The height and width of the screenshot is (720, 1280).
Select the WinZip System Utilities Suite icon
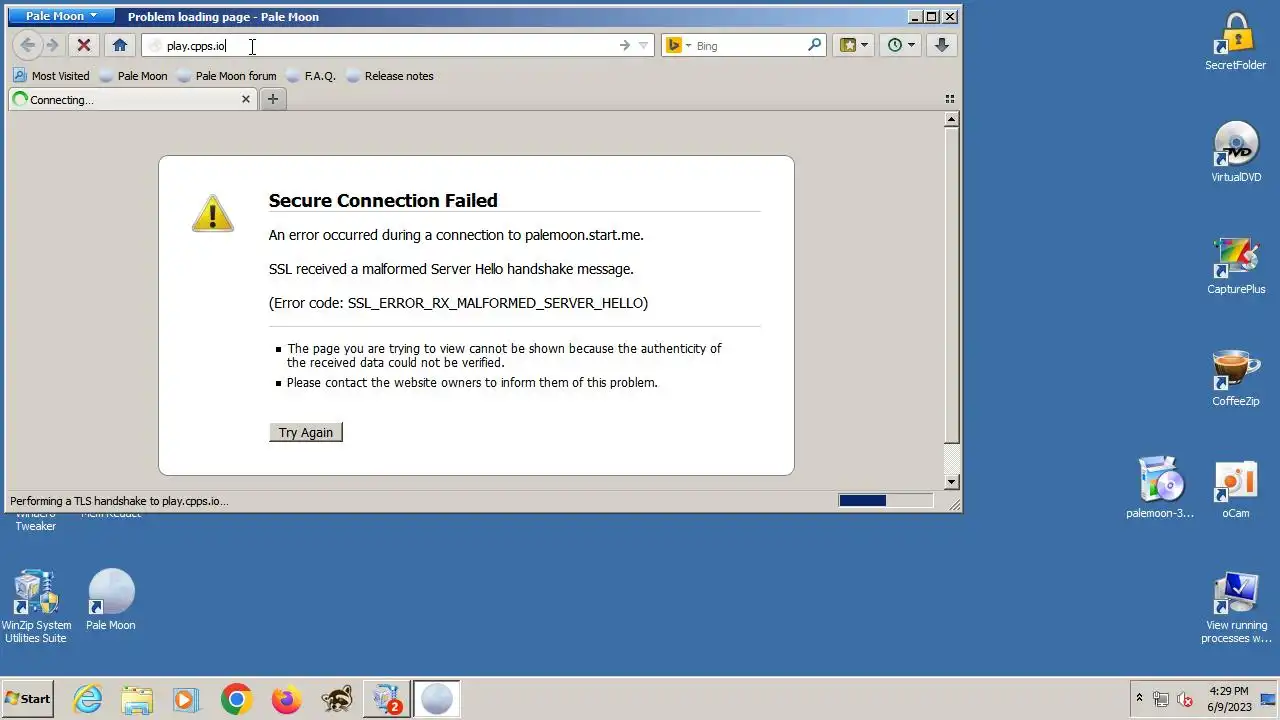36,607
